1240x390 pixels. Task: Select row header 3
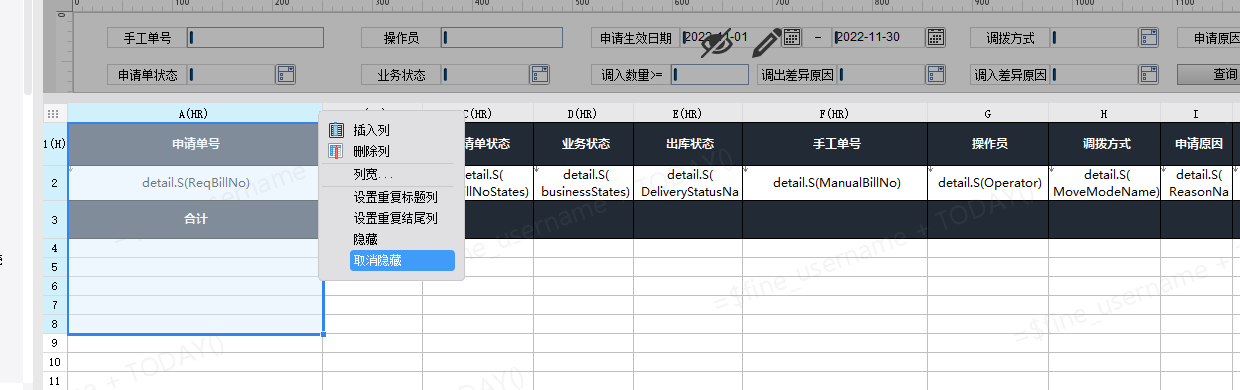point(54,219)
